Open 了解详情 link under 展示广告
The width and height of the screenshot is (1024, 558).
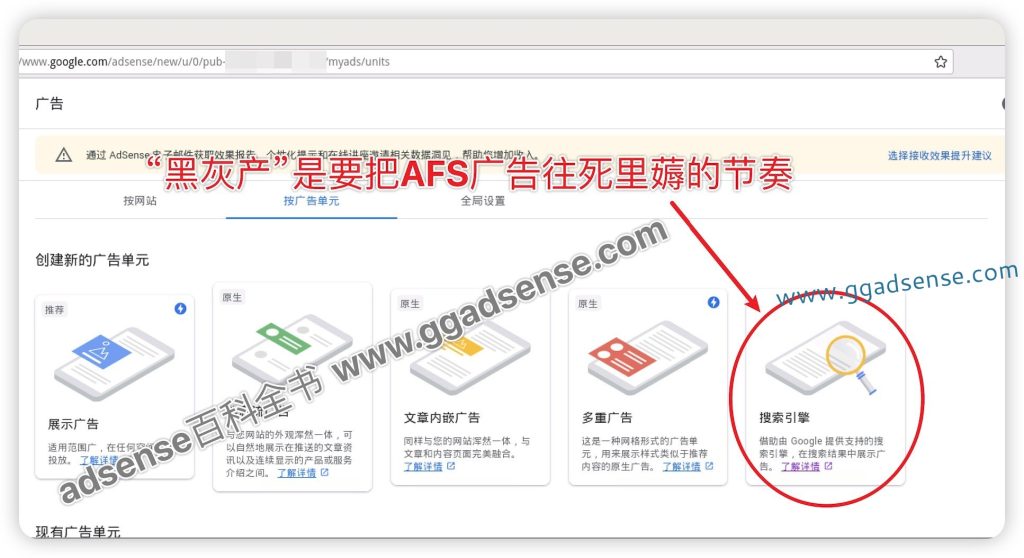tap(99, 460)
